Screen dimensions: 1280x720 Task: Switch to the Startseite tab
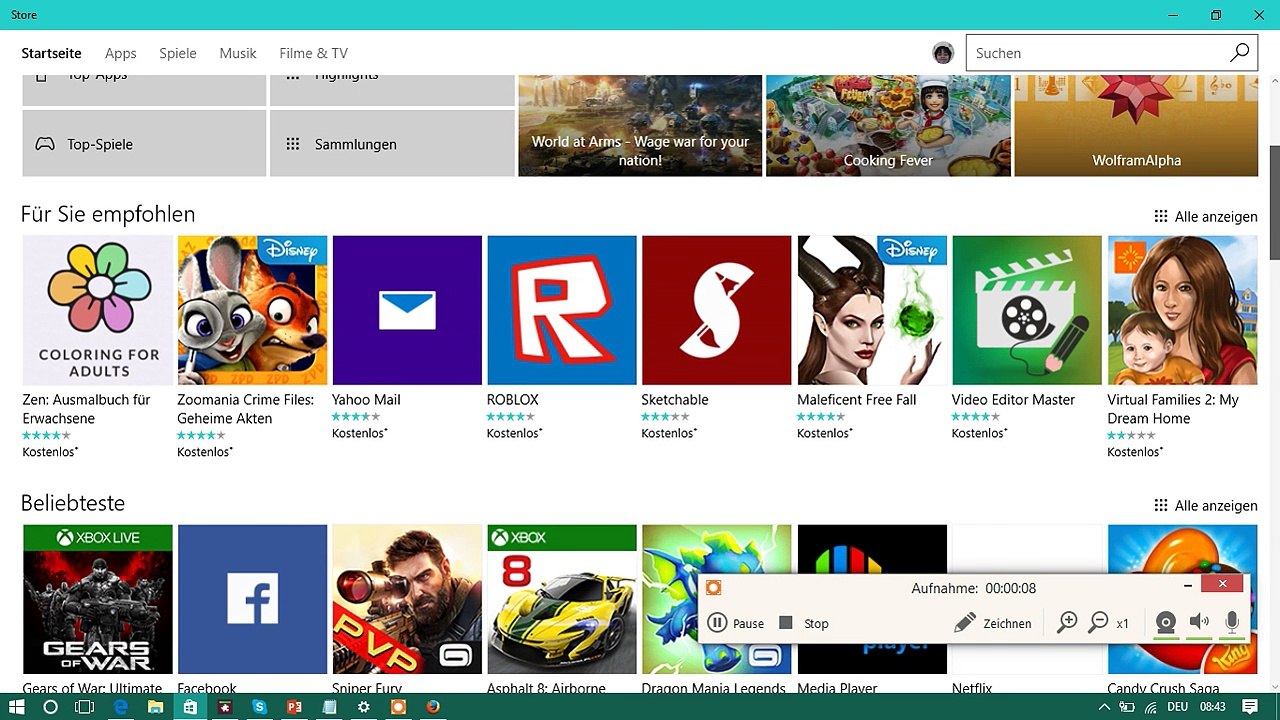tap(52, 53)
